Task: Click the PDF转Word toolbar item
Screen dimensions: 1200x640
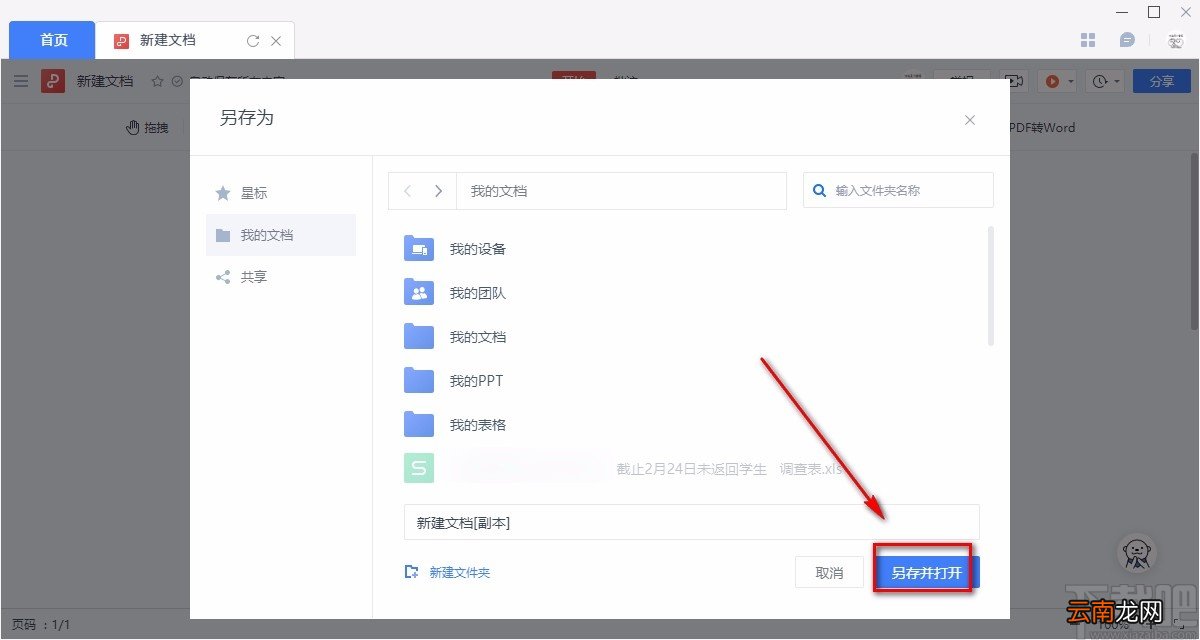Action: coord(1042,128)
